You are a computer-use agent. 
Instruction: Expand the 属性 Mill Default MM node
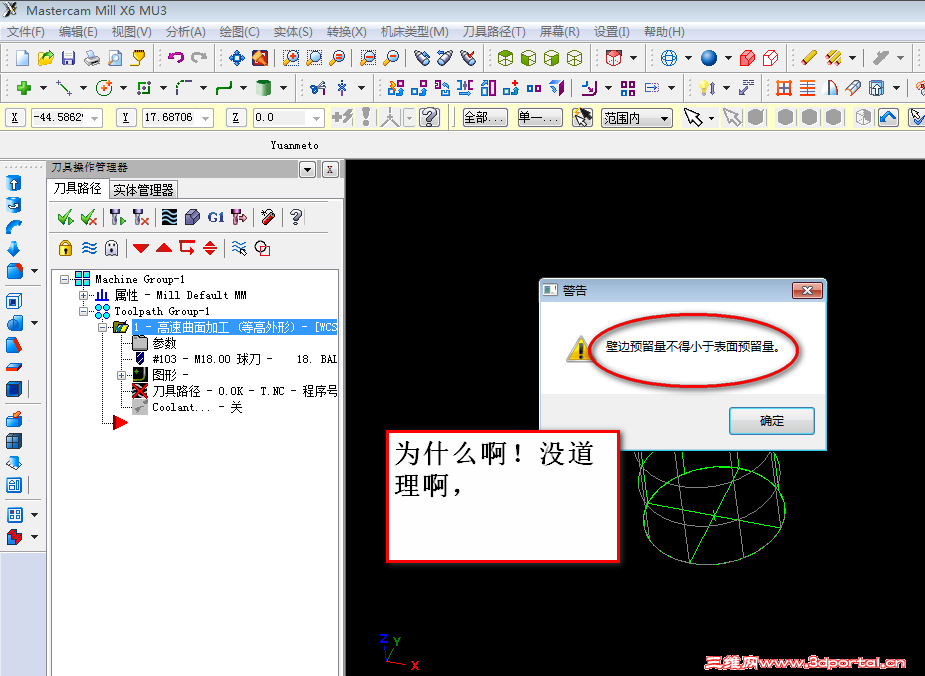tap(83, 295)
